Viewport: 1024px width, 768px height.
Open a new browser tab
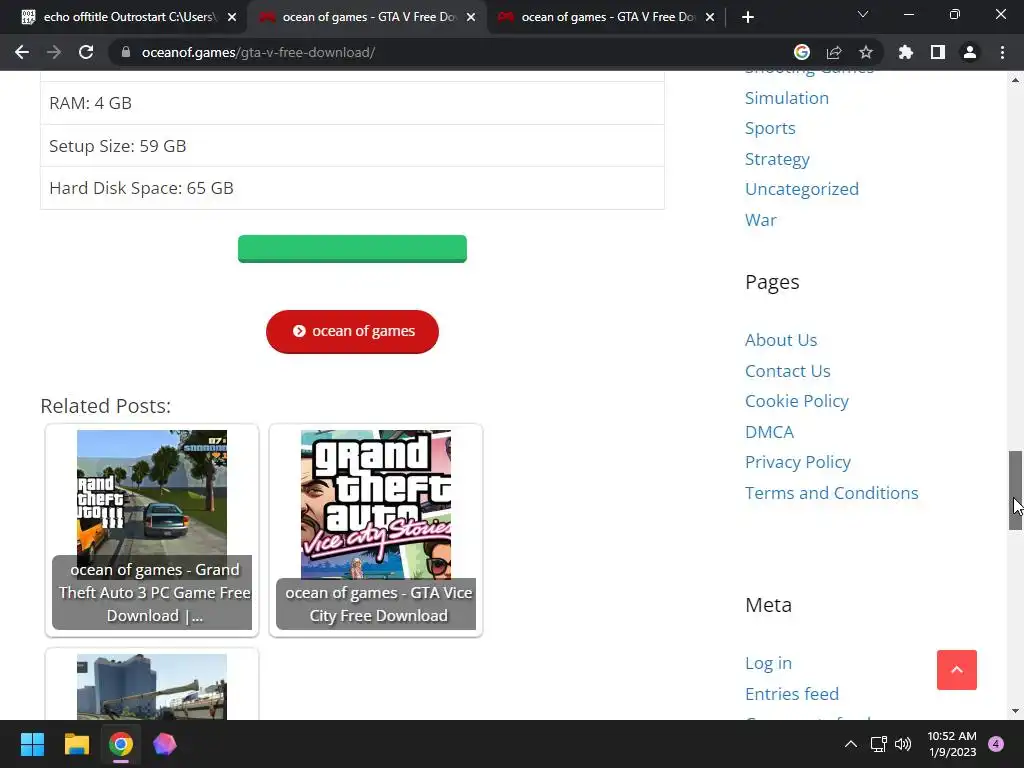[748, 17]
